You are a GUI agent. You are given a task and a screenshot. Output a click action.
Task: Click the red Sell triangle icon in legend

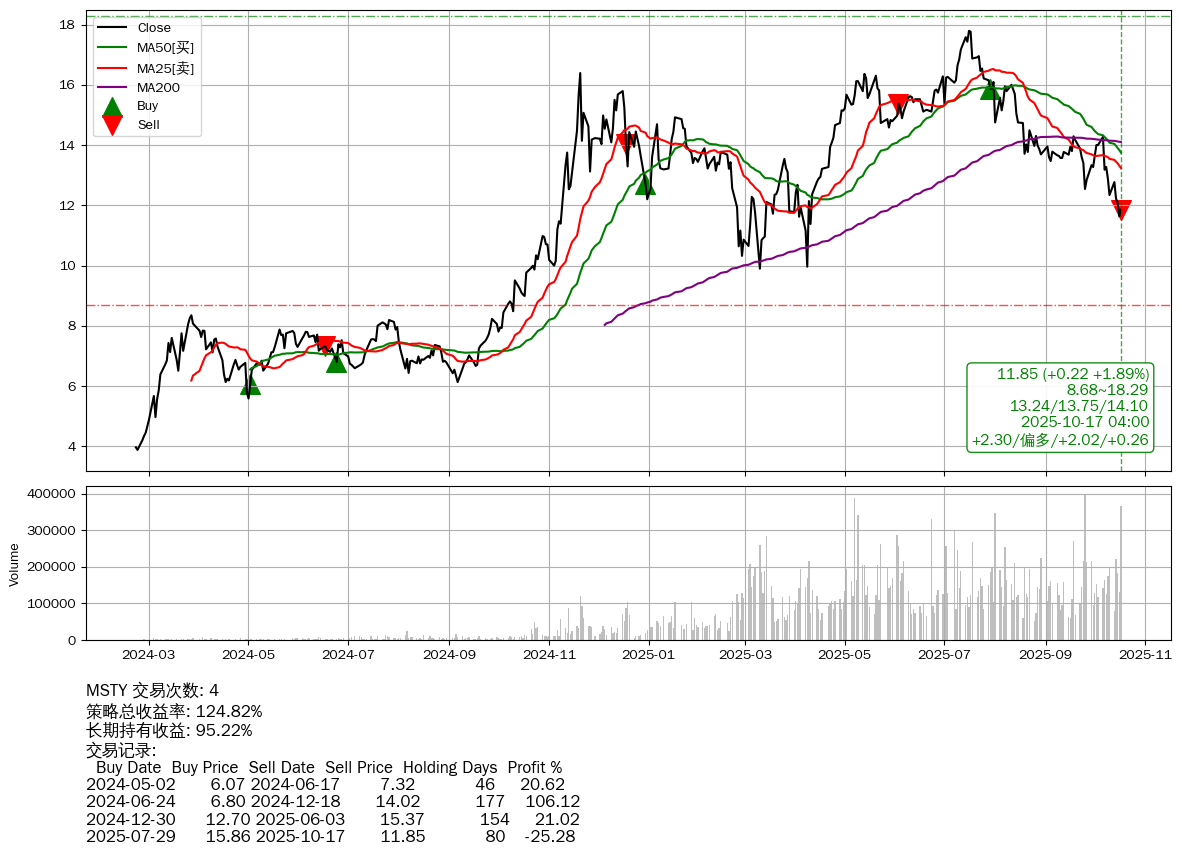click(112, 125)
